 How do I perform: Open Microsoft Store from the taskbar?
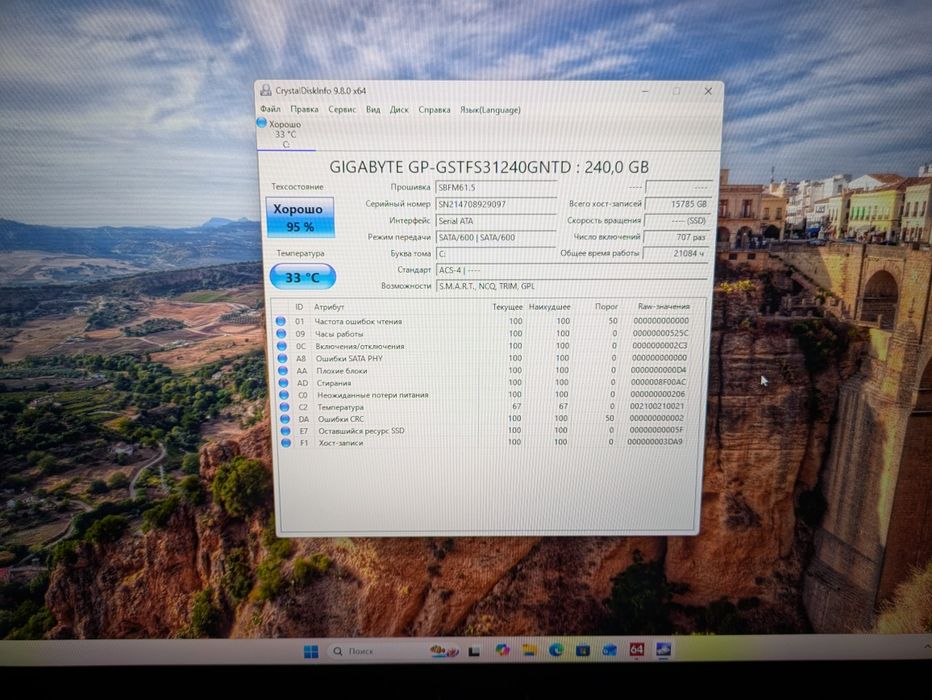(583, 650)
